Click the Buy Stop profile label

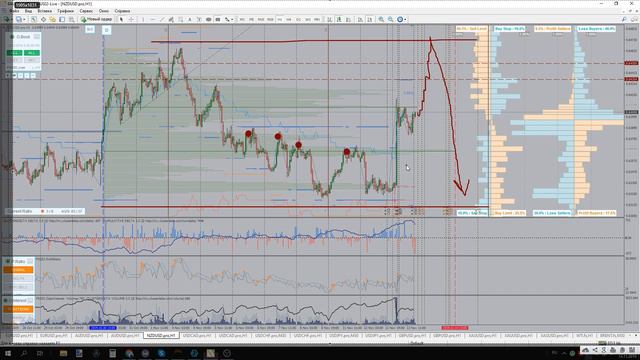tap(509, 29)
